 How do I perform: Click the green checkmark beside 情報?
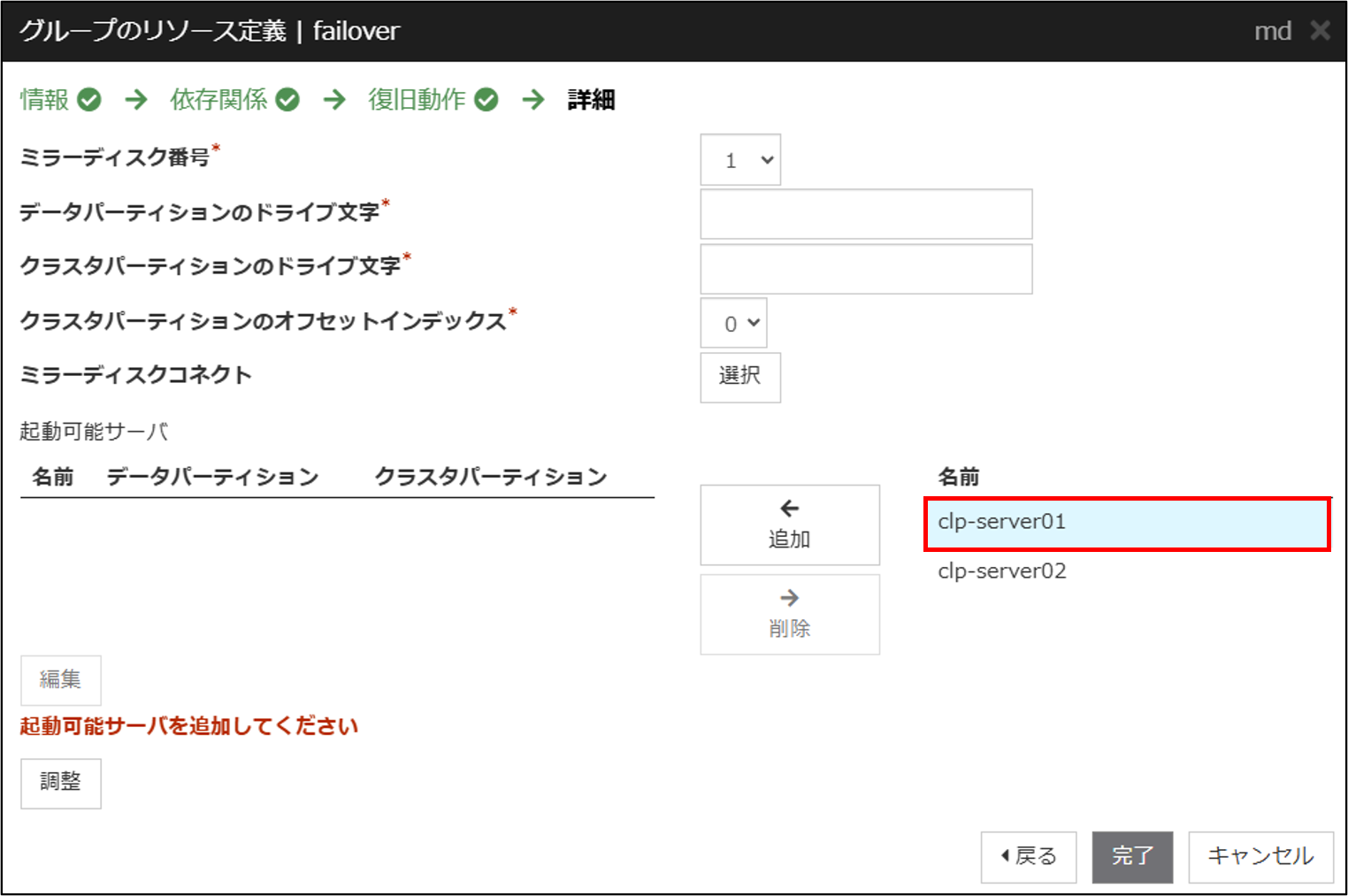[x=89, y=100]
